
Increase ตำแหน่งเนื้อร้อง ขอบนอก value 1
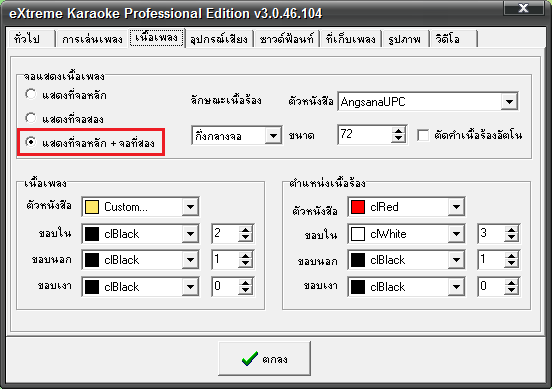tap(512, 256)
